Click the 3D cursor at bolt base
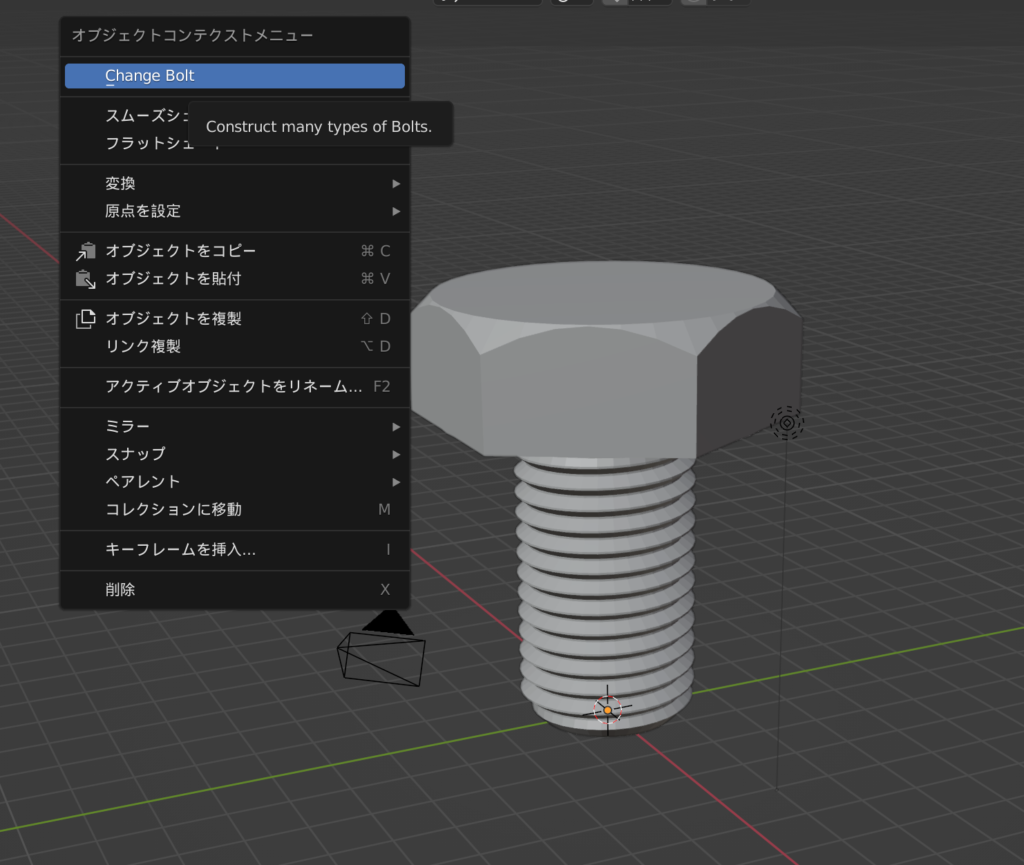Image resolution: width=1024 pixels, height=865 pixels. pyautogui.click(x=607, y=710)
